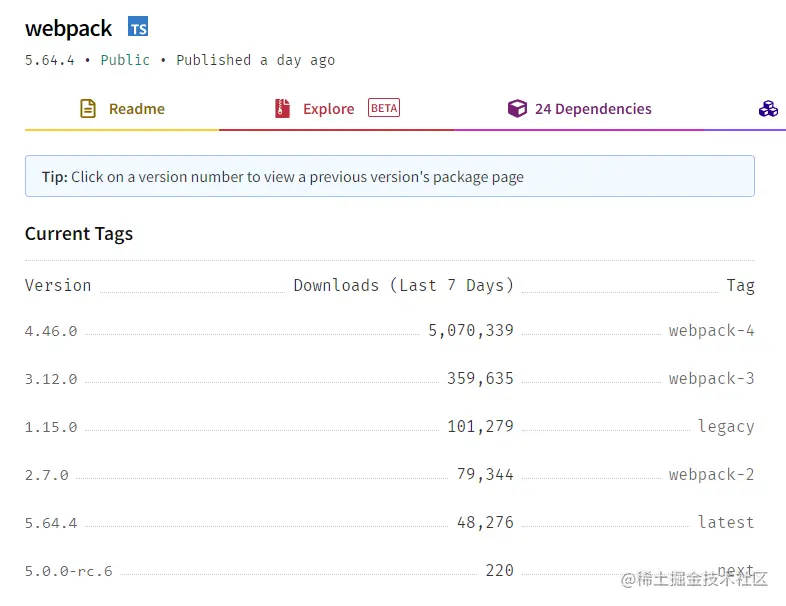The height and width of the screenshot is (606, 786).
Task: Click the webpack-2 tag
Action: click(x=712, y=475)
